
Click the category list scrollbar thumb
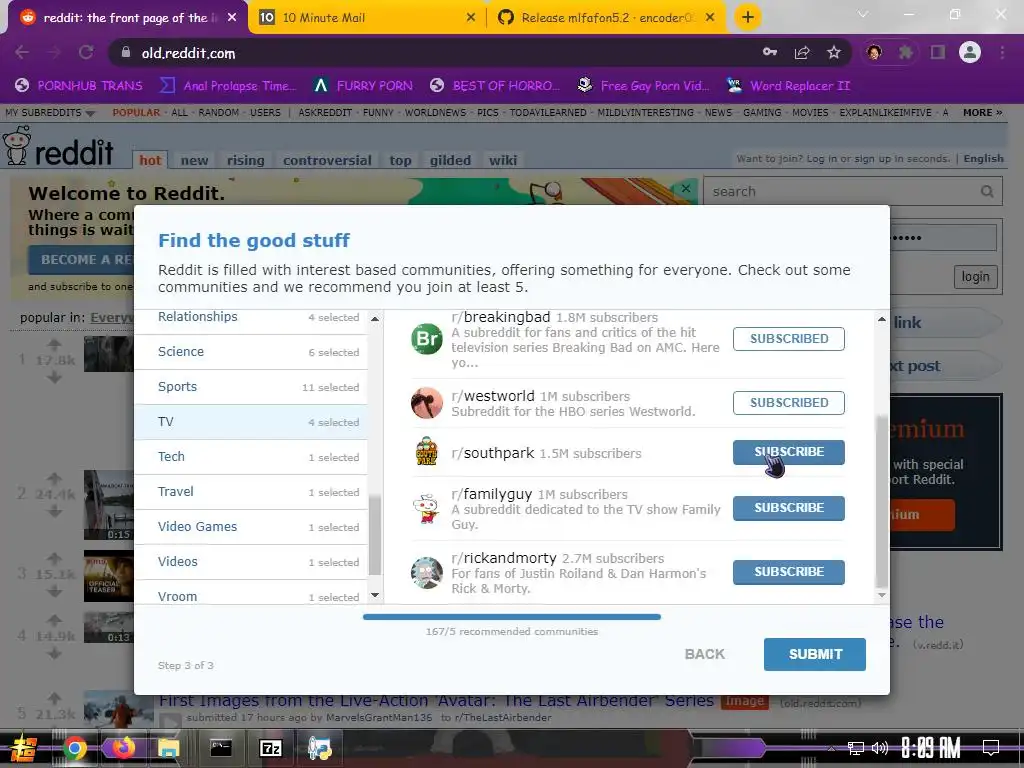[x=375, y=536]
